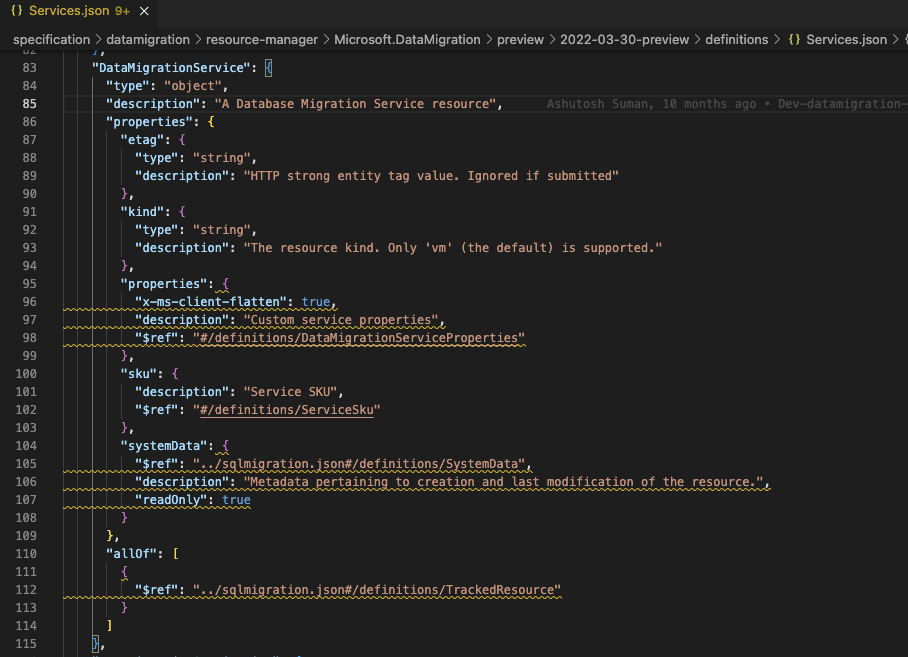Click line number 85 in the gutter
908x657 pixels.
point(30,104)
